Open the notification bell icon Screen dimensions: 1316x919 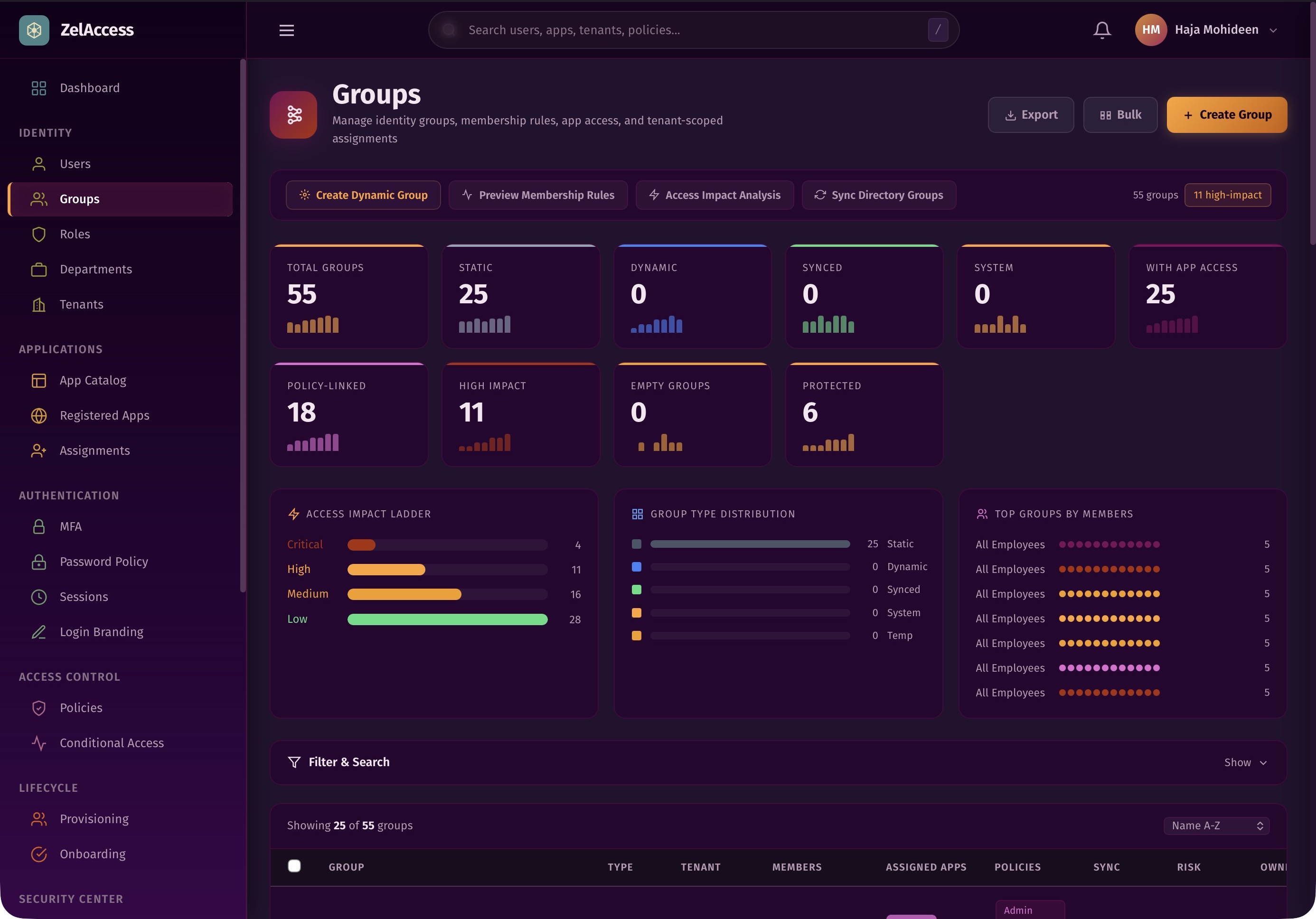tap(1101, 30)
